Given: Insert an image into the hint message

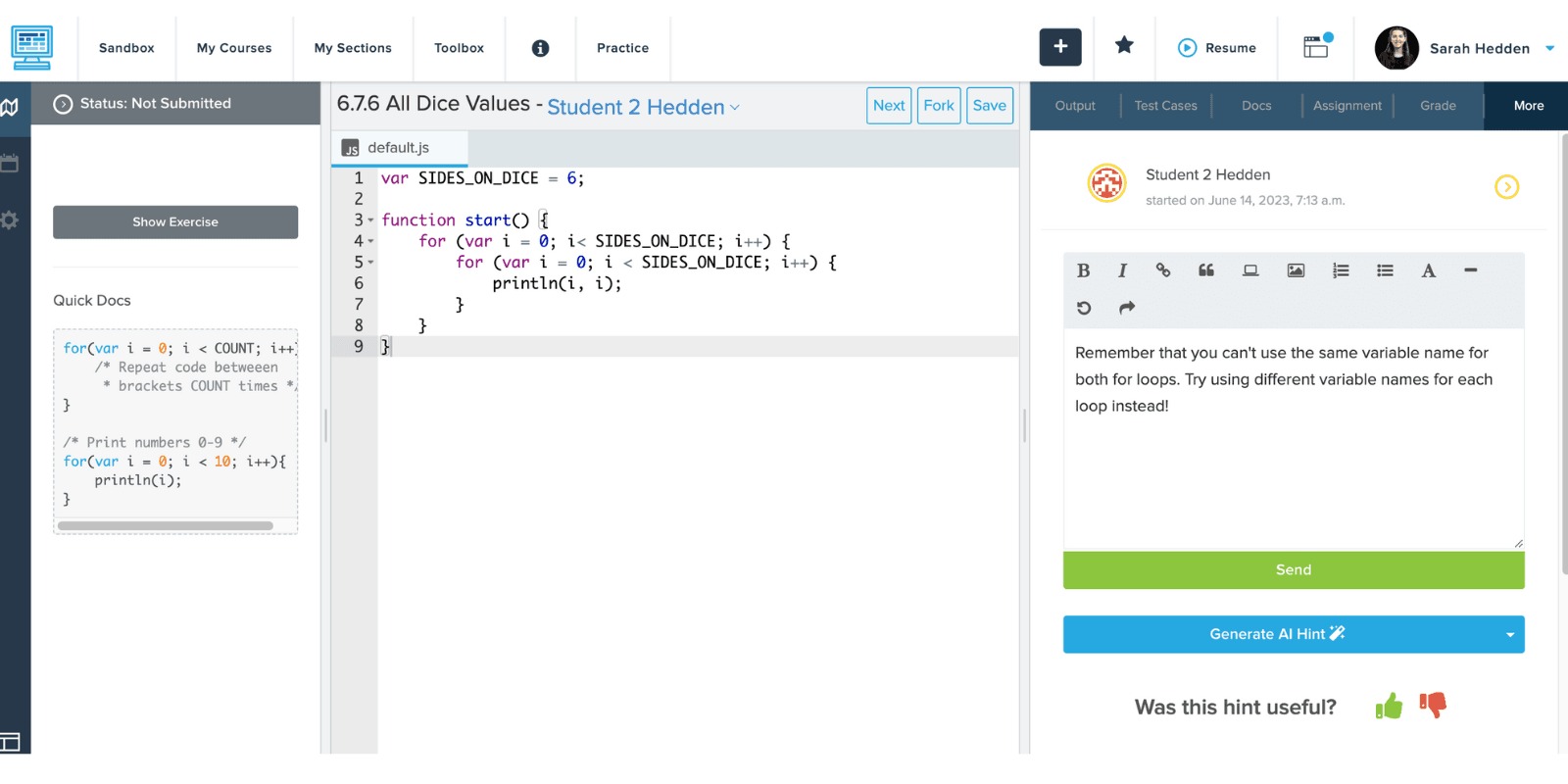Looking at the screenshot, I should tap(1296, 270).
